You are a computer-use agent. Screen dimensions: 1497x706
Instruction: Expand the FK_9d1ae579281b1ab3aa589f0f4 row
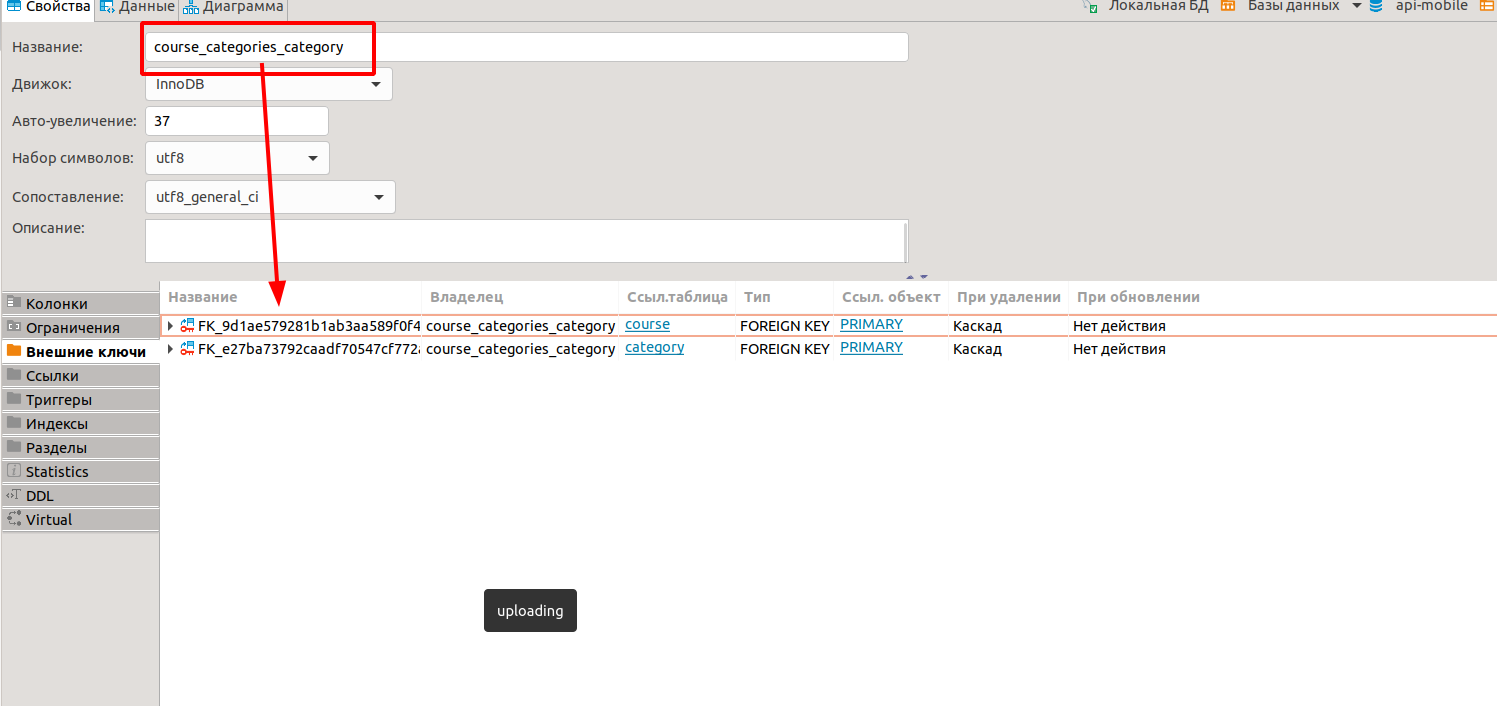click(170, 326)
